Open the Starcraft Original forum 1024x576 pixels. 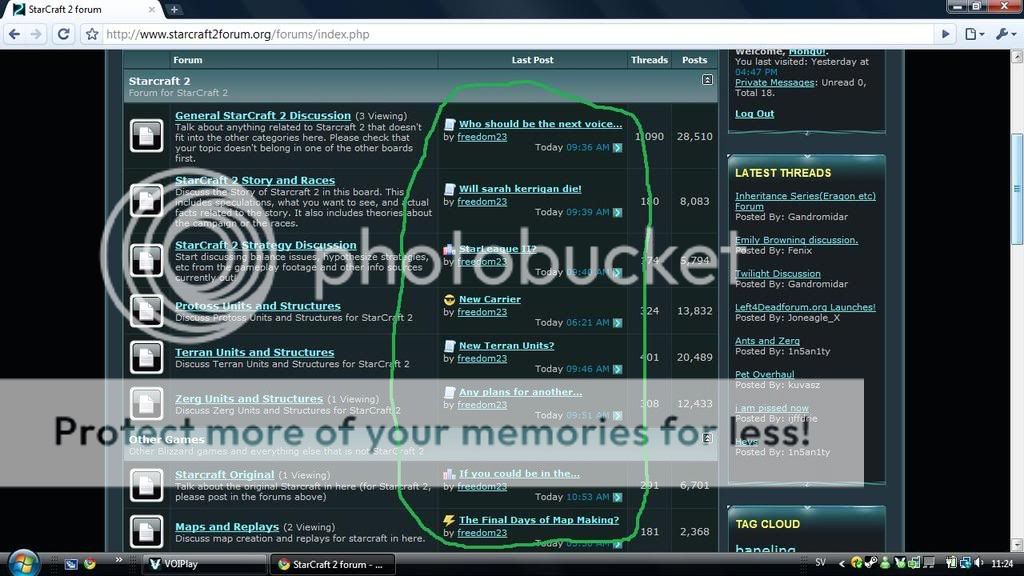pos(224,475)
